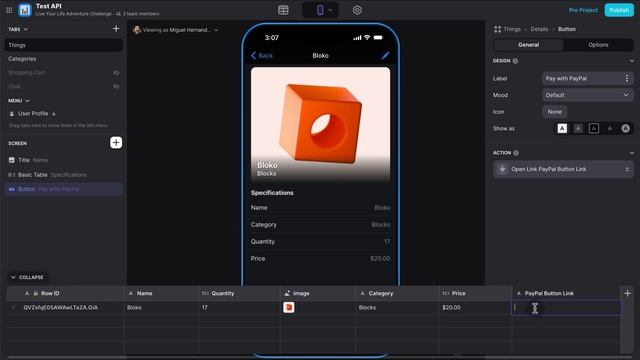Click the lightning bolt action icon
The height and width of the screenshot is (360, 640).
click(502, 169)
